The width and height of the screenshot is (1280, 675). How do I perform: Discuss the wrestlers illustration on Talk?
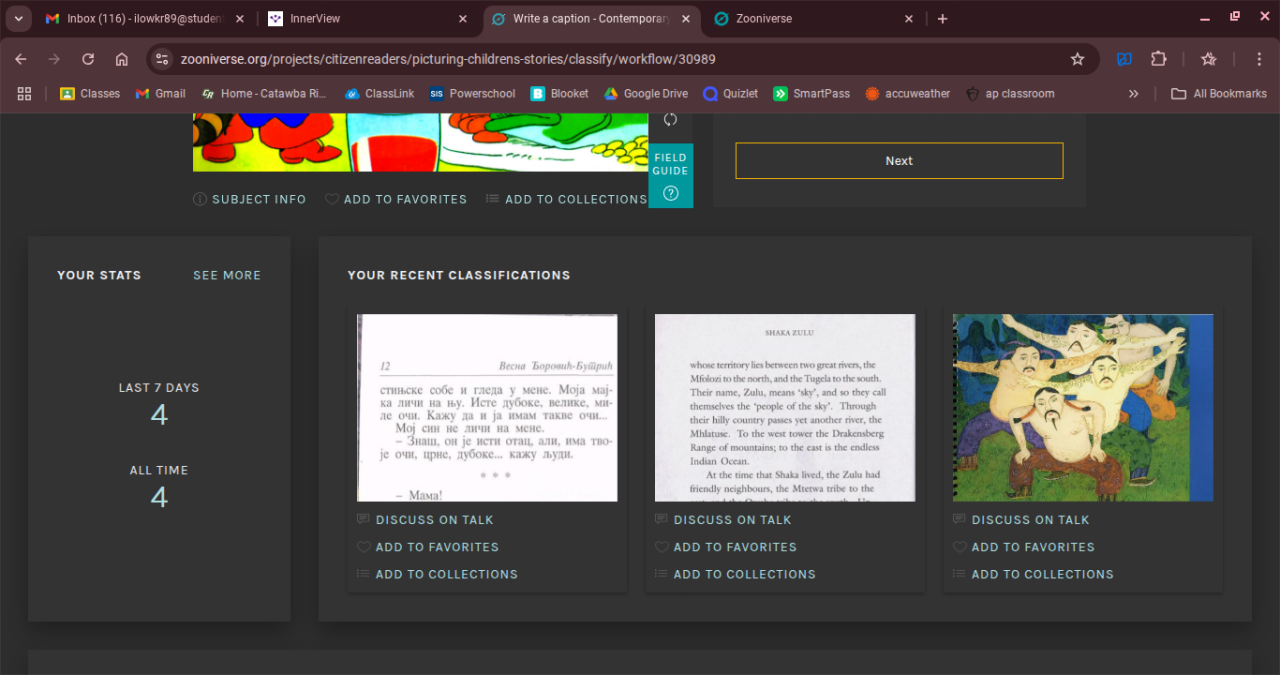coord(1022,520)
